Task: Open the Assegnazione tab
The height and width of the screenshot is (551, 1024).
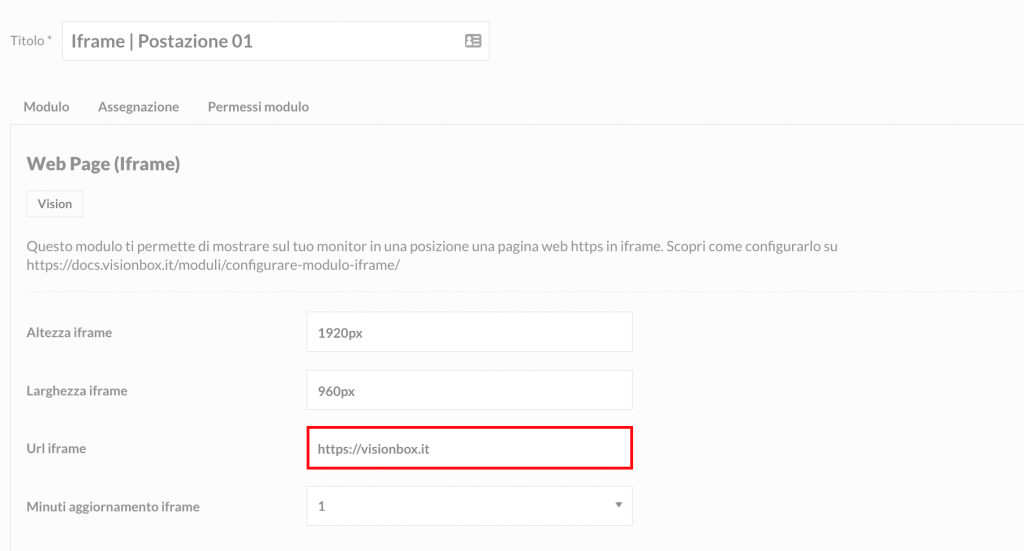Action: tap(138, 106)
